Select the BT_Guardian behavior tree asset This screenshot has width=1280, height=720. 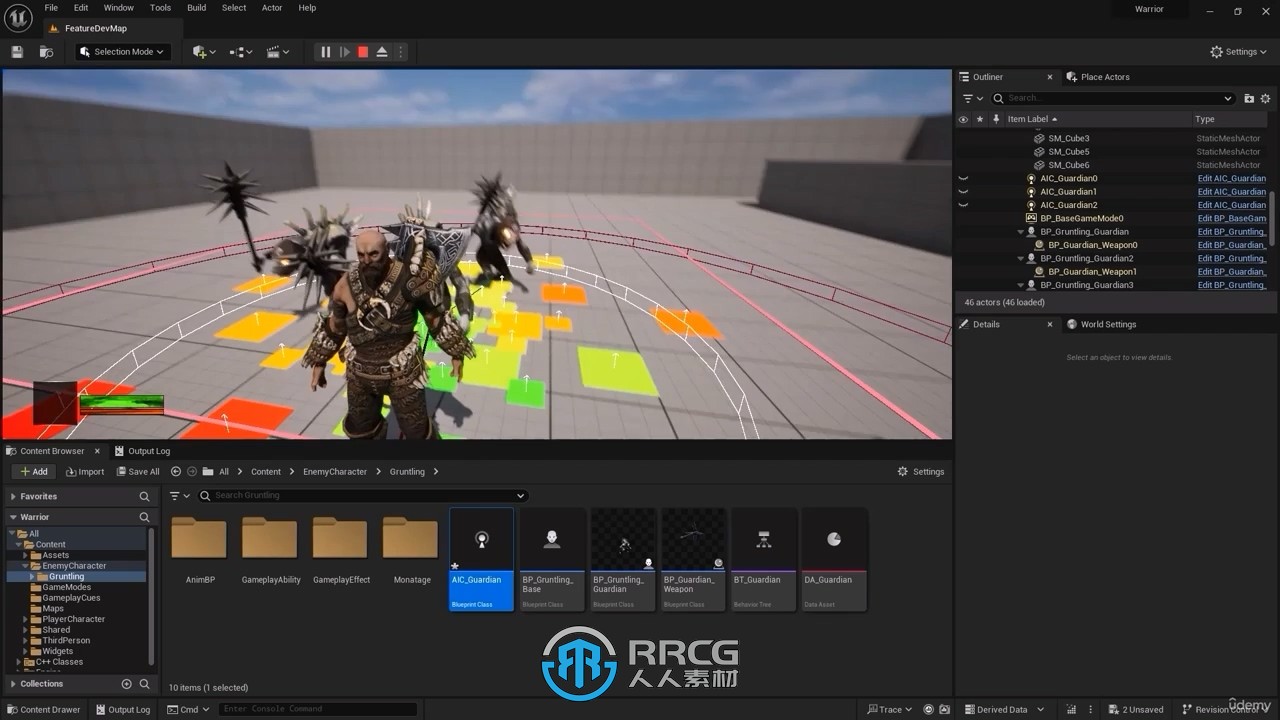tap(764, 559)
